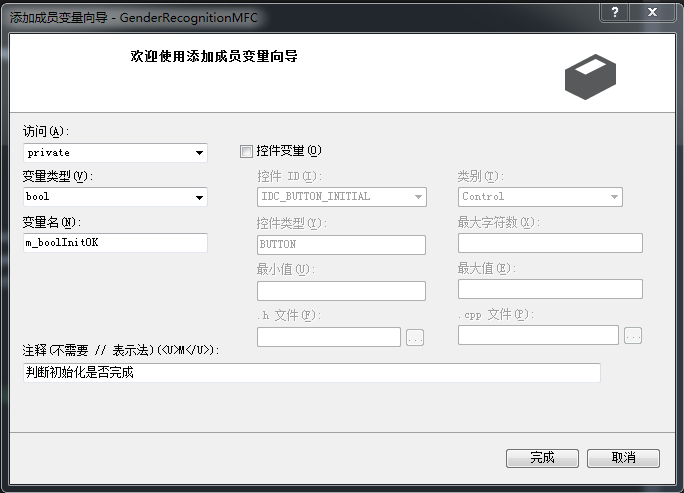Image resolution: width=684 pixels, height=493 pixels.
Task: Click the browse button beside .h file field
Action: [415, 337]
